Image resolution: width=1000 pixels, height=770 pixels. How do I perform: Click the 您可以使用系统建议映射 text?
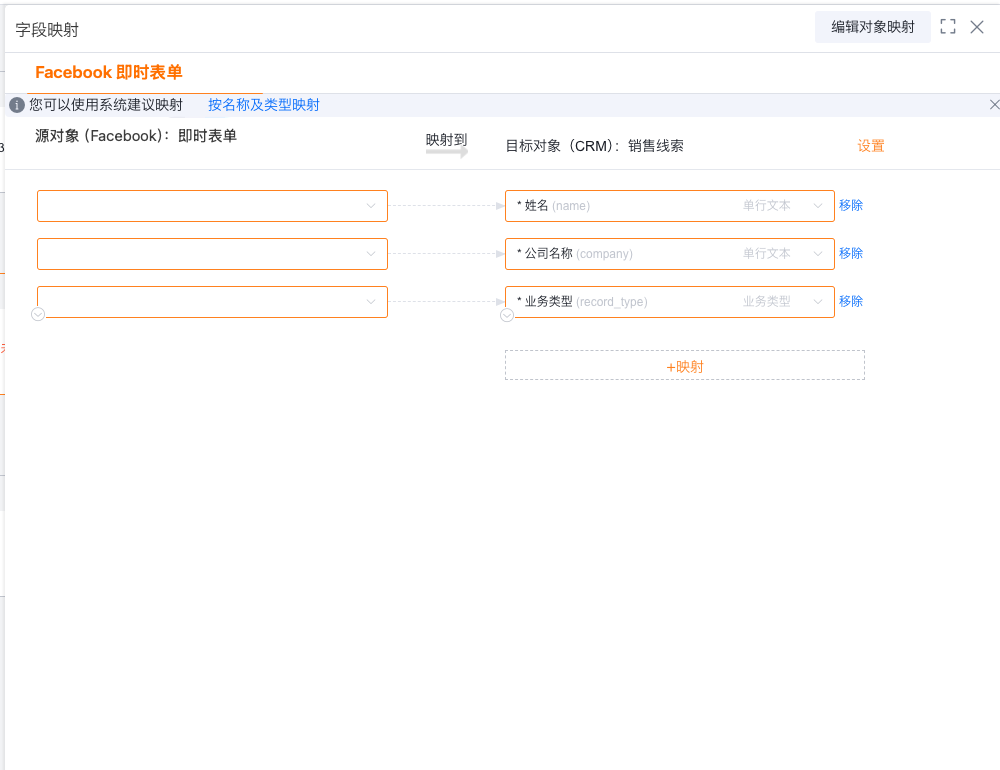point(106,105)
